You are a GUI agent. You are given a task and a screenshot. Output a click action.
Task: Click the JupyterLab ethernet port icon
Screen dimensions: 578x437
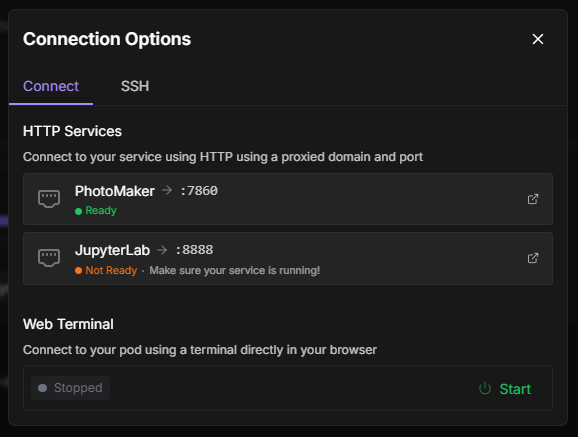49,258
